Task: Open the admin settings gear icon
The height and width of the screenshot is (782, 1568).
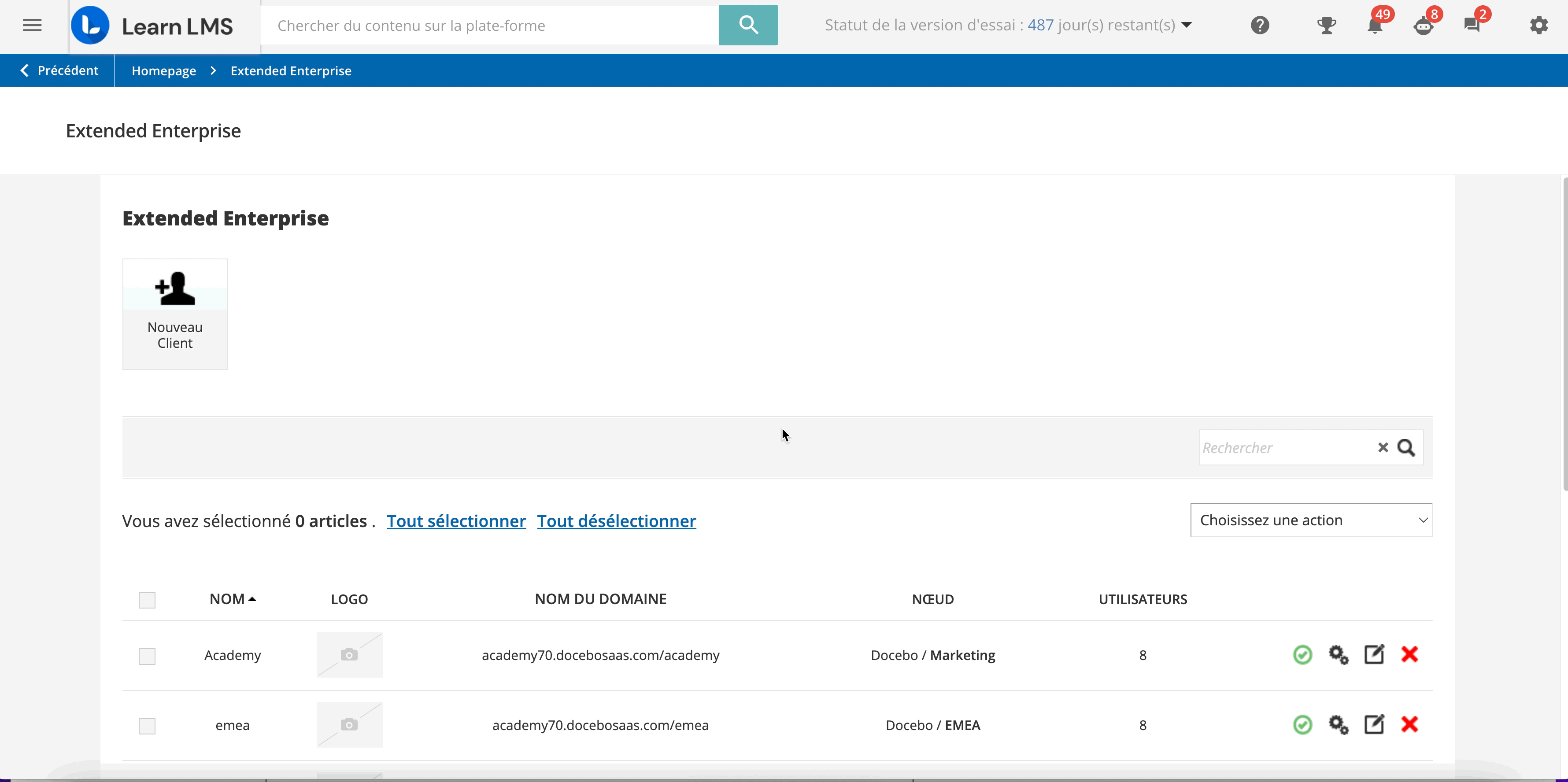Action: [1539, 26]
